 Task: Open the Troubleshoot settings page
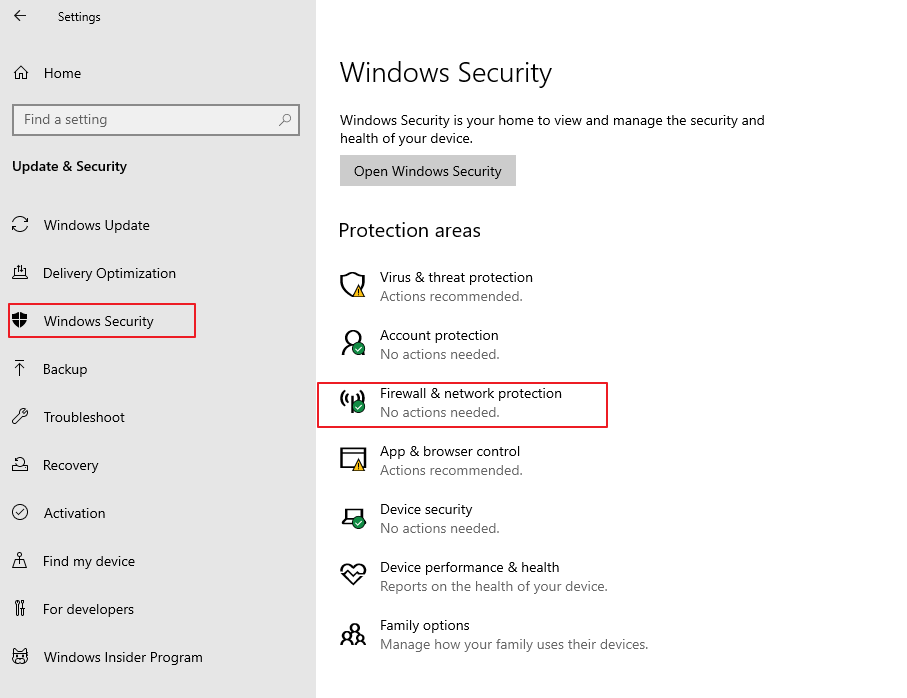[x=84, y=417]
